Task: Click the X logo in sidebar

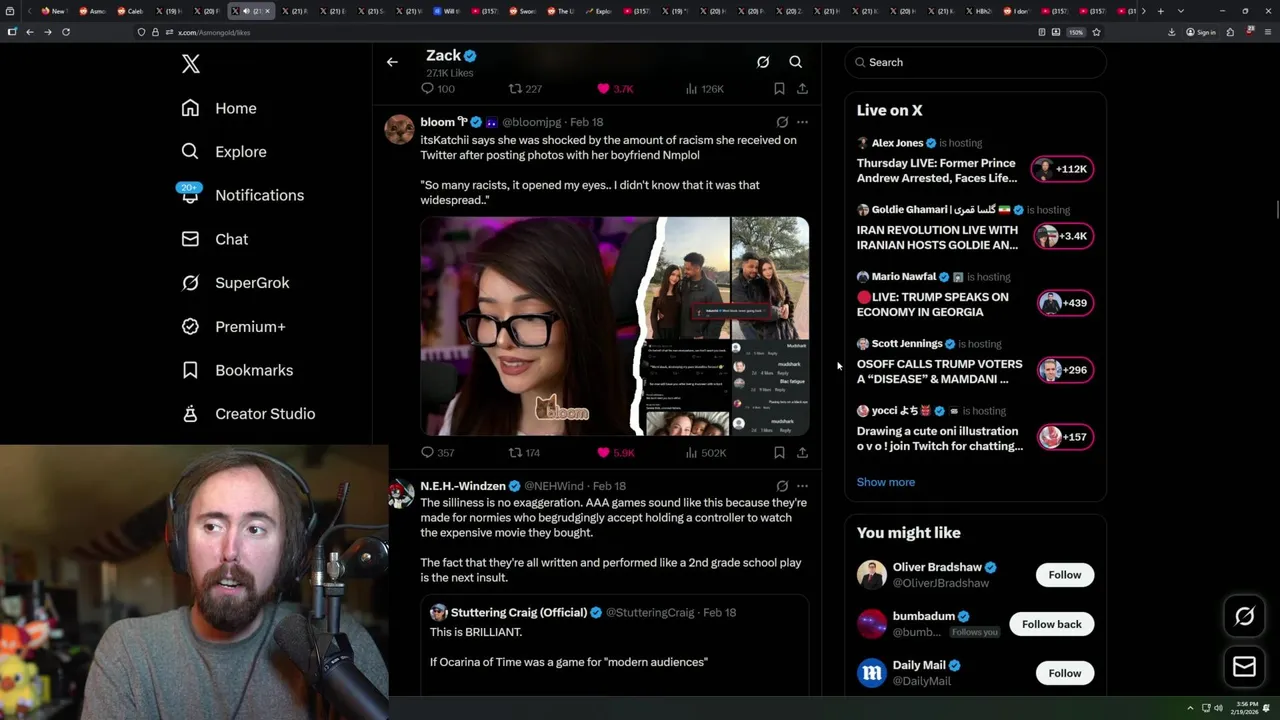Action: tap(191, 64)
